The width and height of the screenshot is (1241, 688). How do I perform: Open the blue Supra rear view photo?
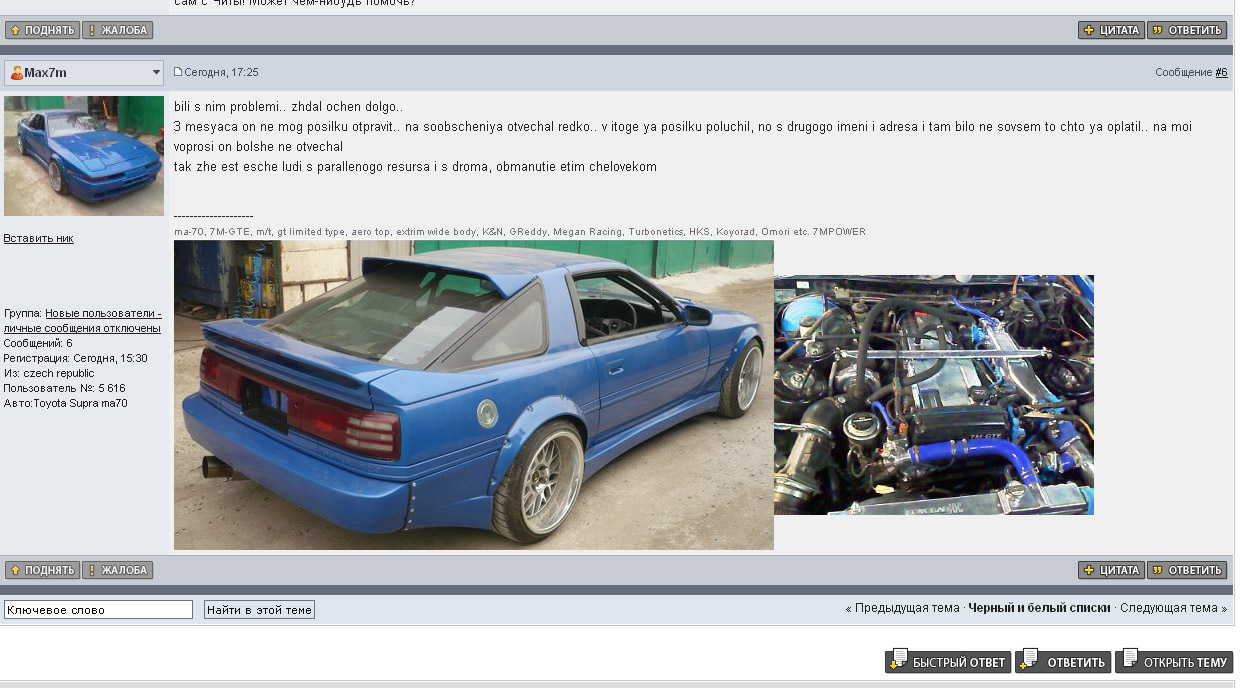[x=473, y=395]
